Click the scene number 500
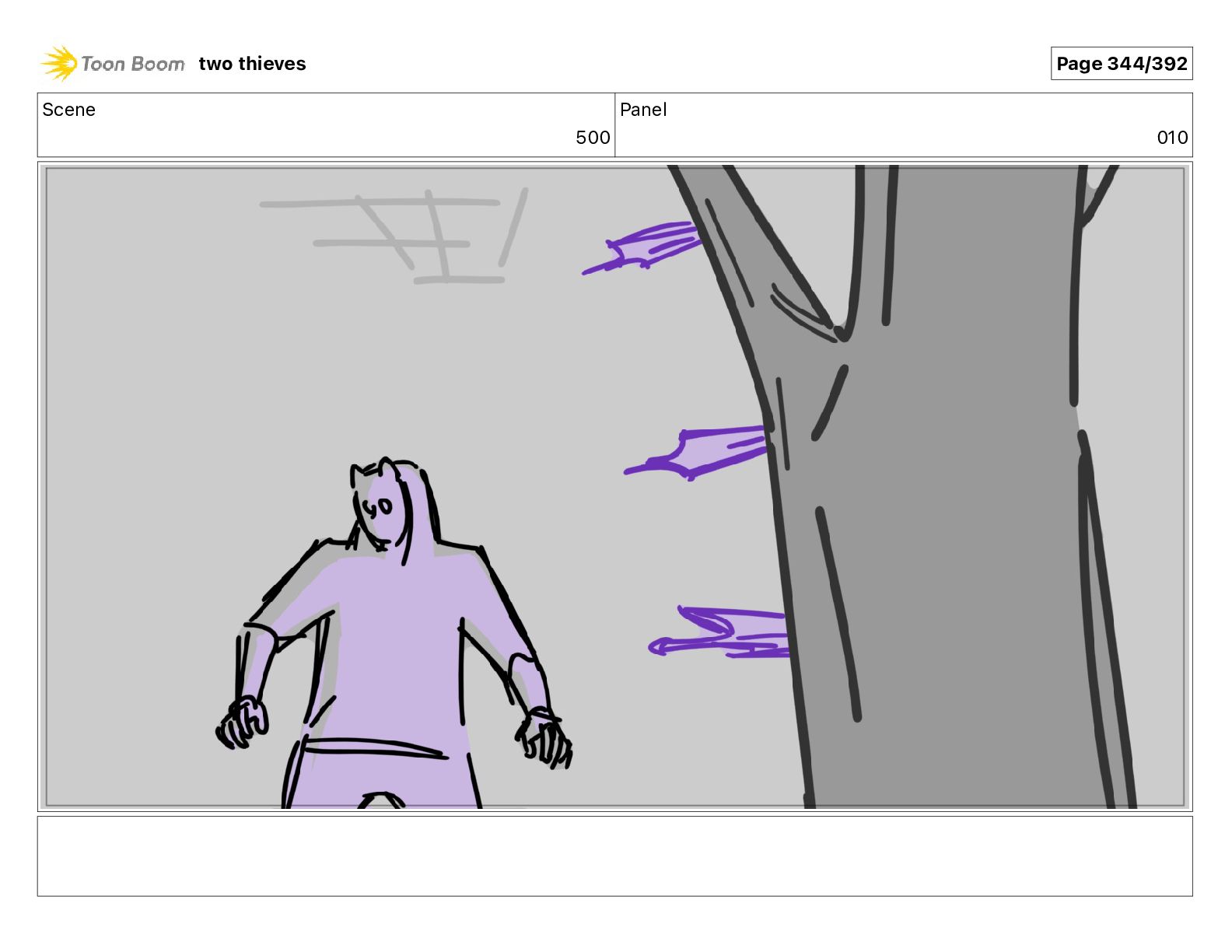Image resolution: width=1232 pixels, height=952 pixels. (x=593, y=138)
